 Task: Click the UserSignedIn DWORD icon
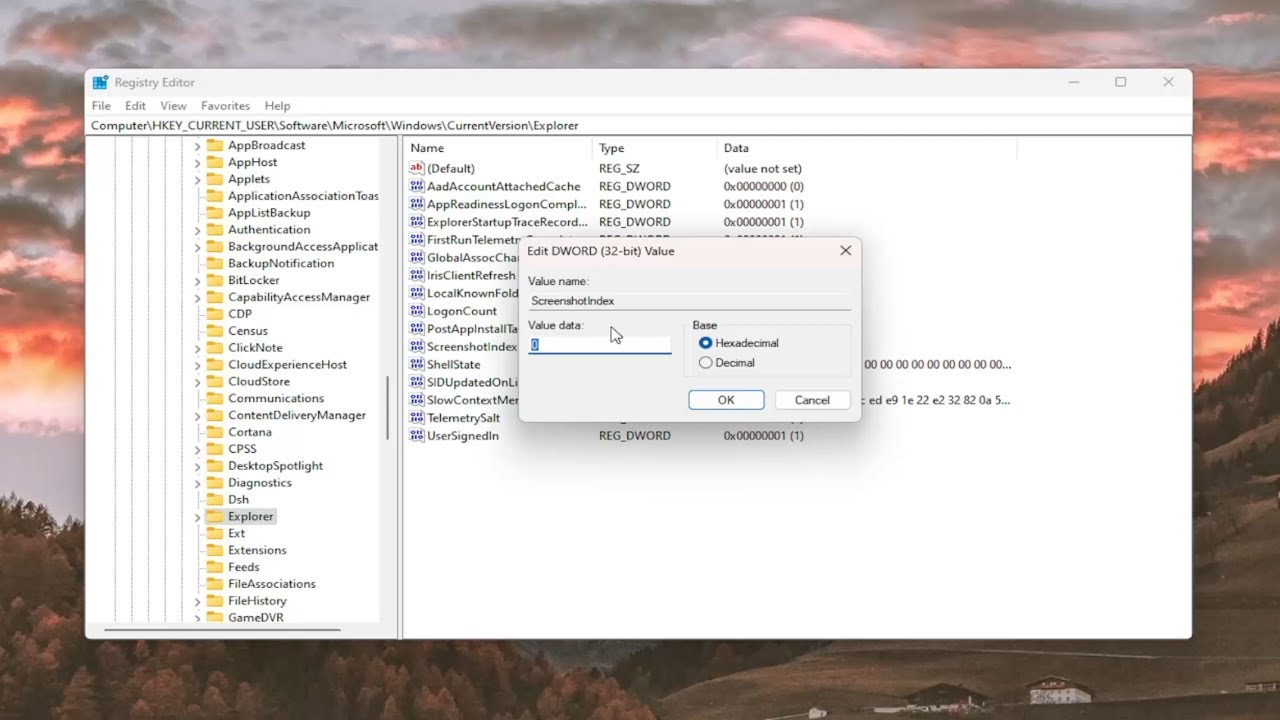click(417, 435)
